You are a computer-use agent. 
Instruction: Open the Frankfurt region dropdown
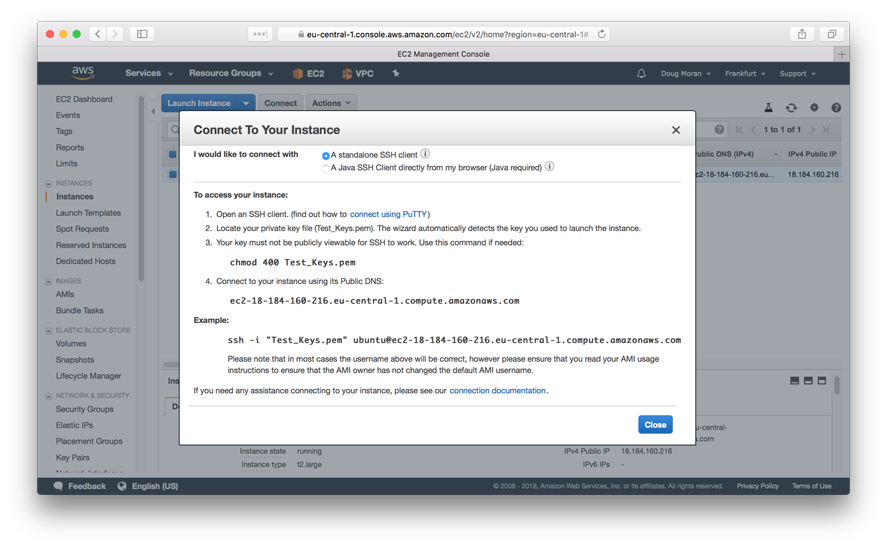(x=745, y=74)
